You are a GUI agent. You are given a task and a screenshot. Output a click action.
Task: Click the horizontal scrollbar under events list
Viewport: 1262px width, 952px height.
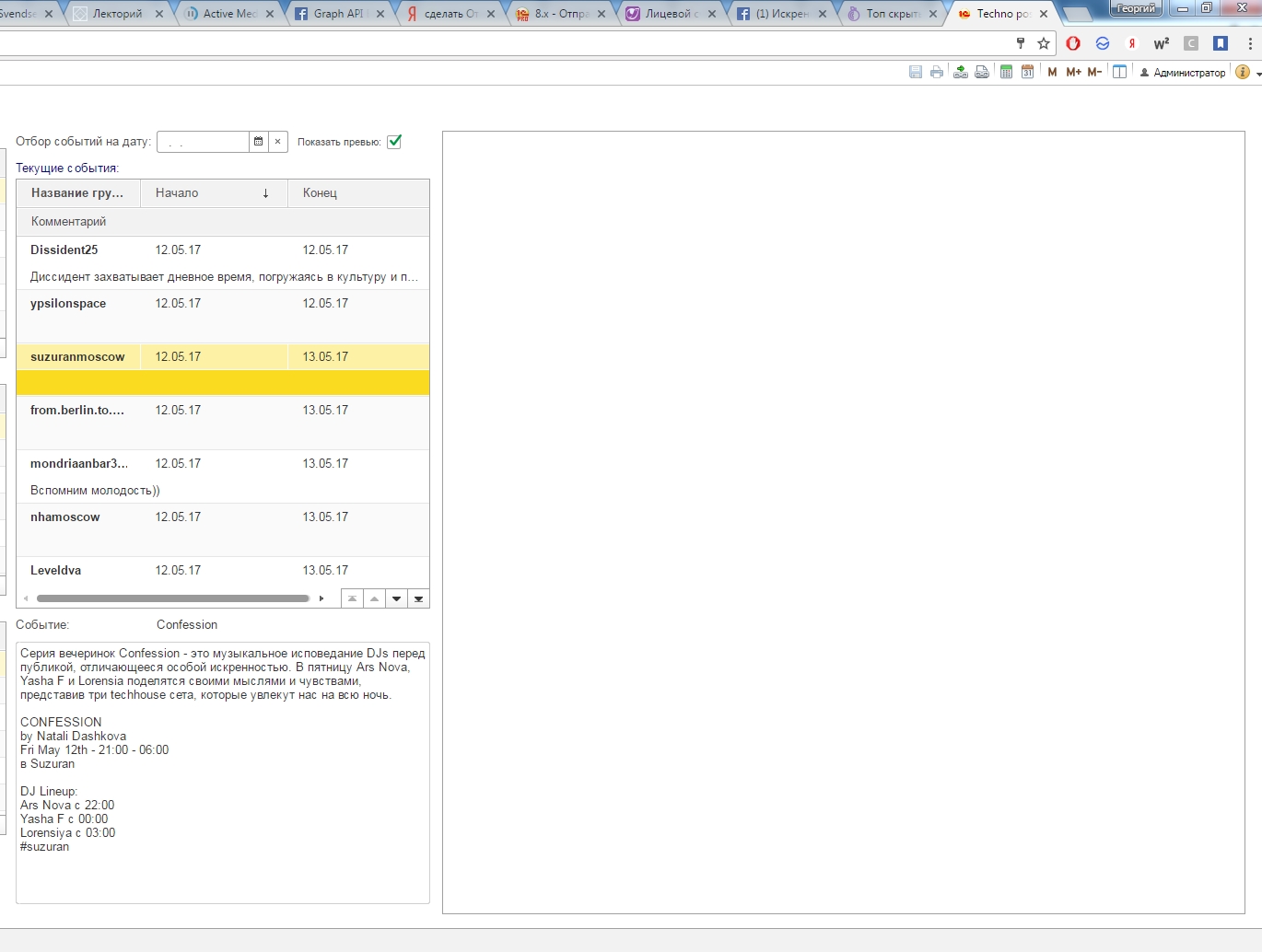[x=172, y=598]
